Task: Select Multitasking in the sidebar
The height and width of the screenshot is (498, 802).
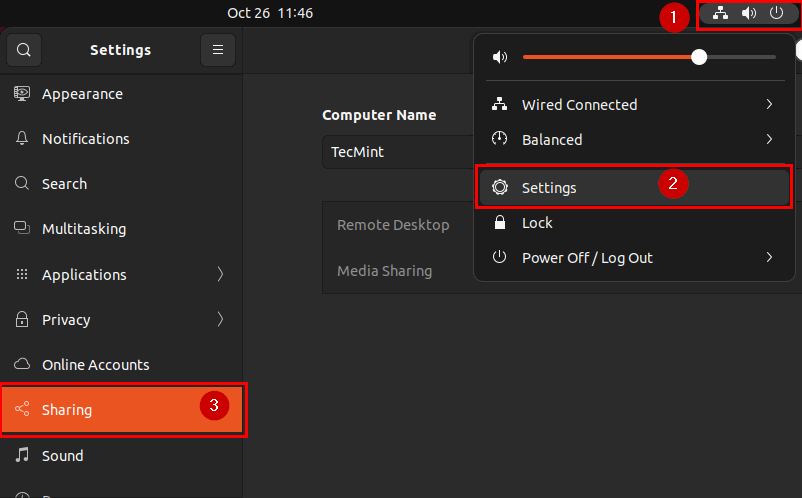Action: click(84, 229)
